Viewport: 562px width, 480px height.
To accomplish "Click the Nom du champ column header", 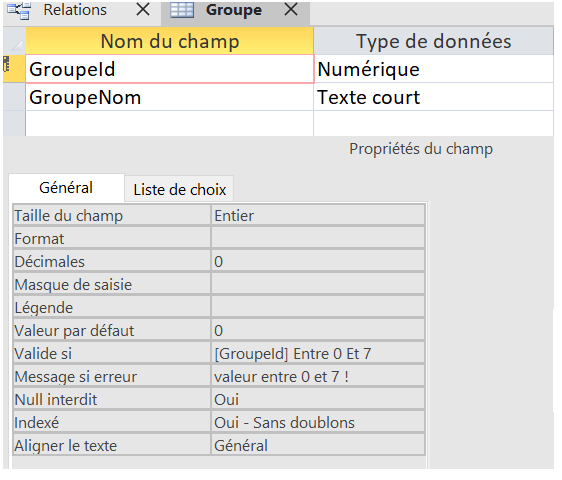I will coord(170,41).
